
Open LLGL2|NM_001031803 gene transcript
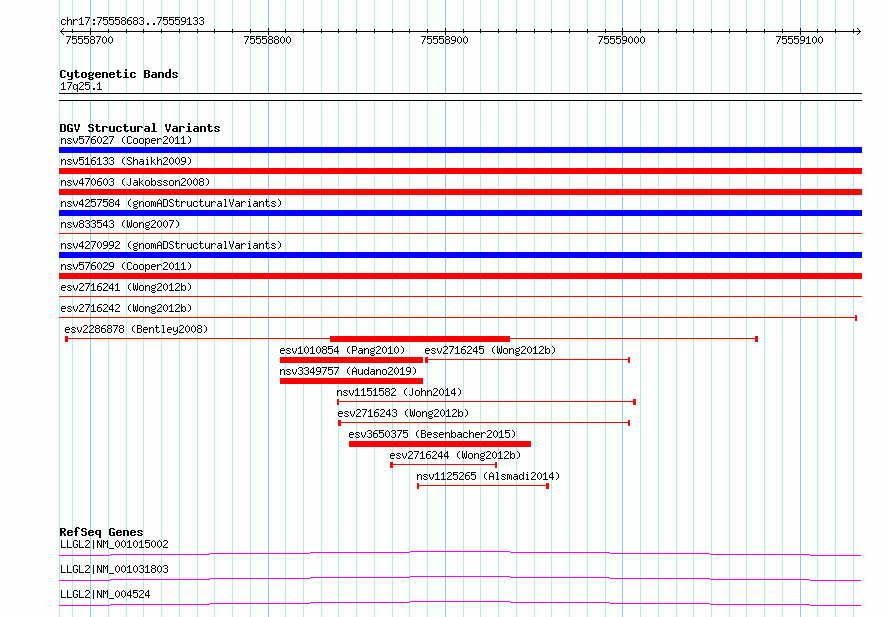[x=114, y=569]
